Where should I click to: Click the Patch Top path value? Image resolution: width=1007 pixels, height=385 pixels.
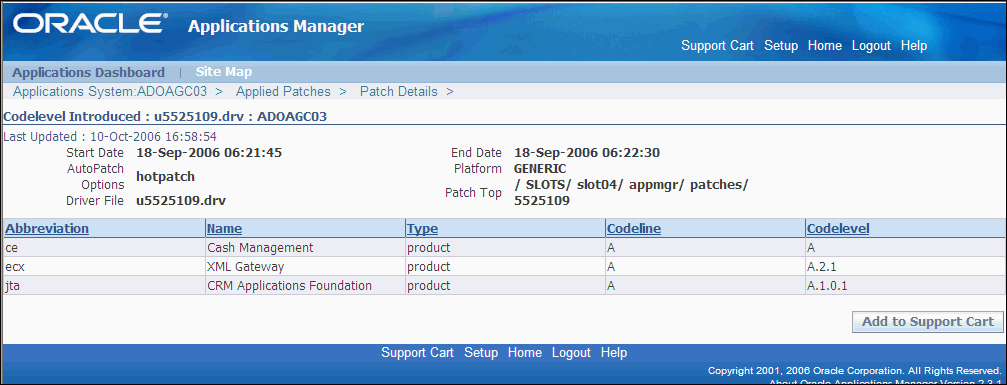point(631,193)
